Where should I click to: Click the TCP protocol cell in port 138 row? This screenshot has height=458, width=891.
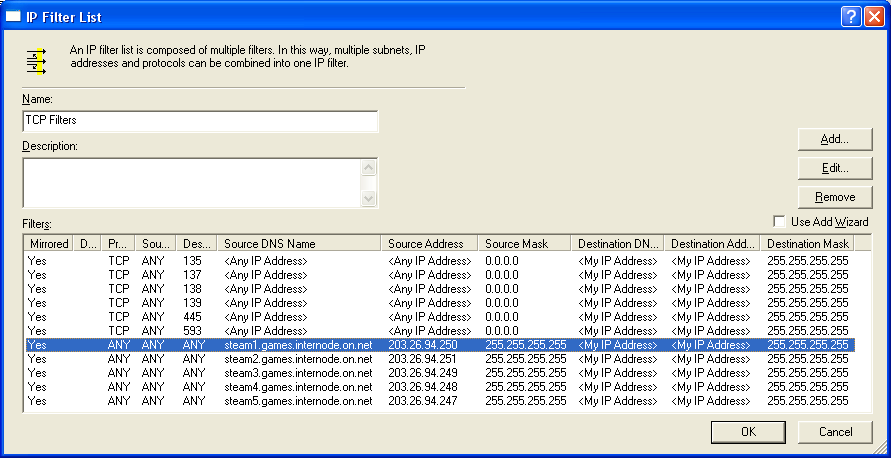119,289
